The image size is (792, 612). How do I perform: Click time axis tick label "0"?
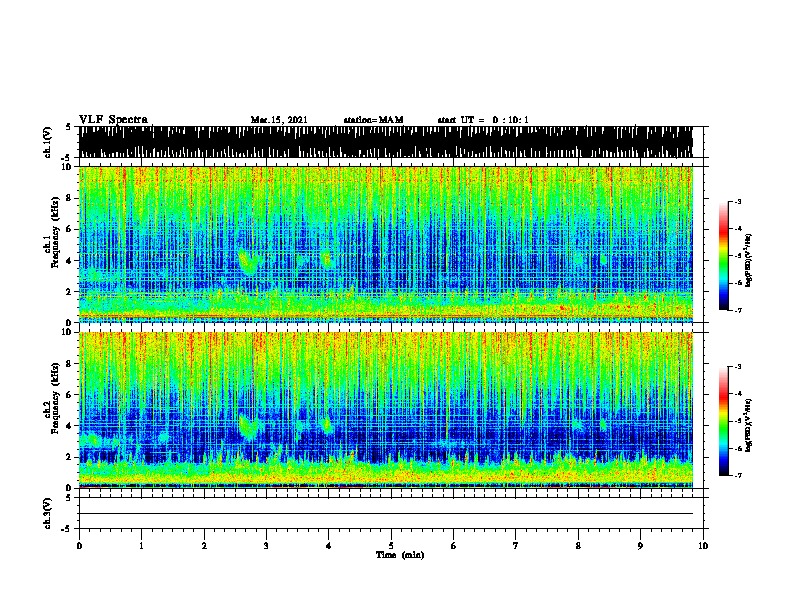coord(79,546)
